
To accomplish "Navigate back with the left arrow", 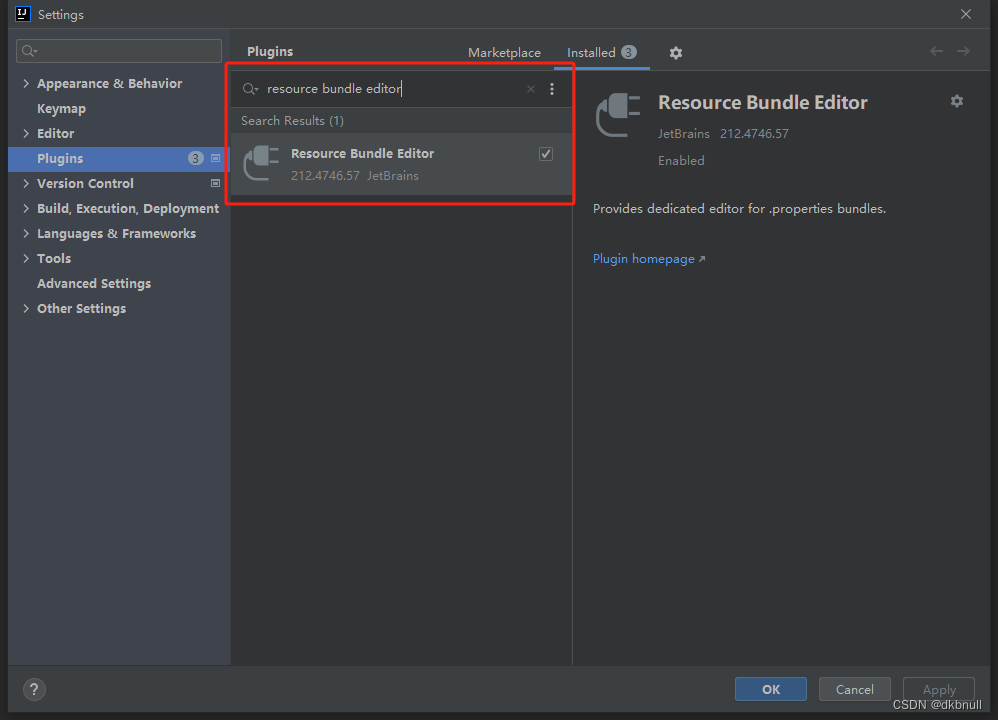I will 936,51.
